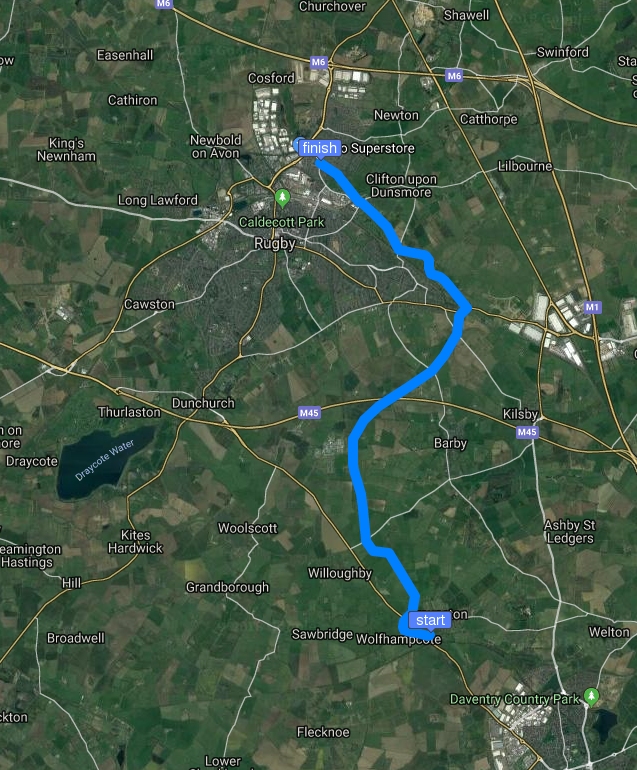The height and width of the screenshot is (770, 637).
Task: Click the M6 shield near Newton
Action: 454,76
